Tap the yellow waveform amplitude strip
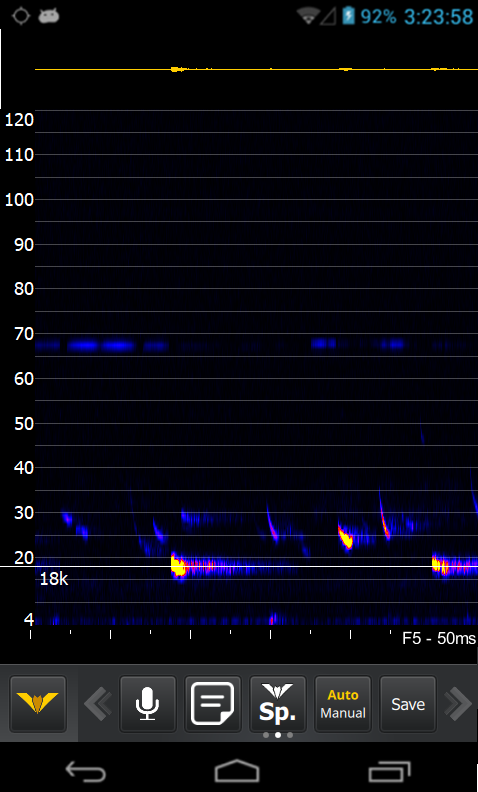The height and width of the screenshot is (792, 478). click(256, 69)
